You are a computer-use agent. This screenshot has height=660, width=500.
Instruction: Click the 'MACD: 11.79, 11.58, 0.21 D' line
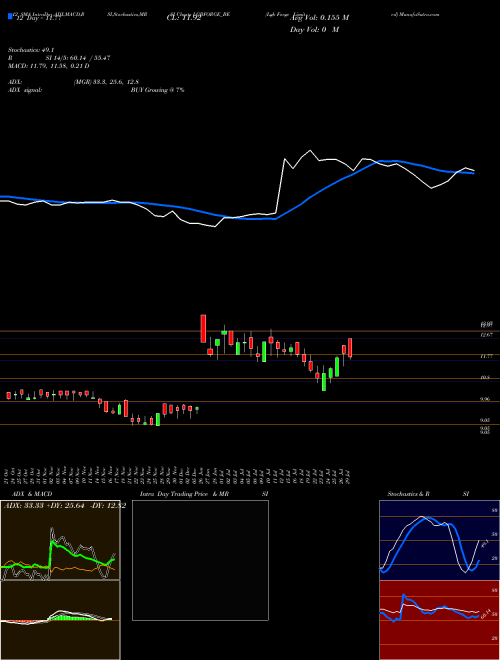point(48,66)
